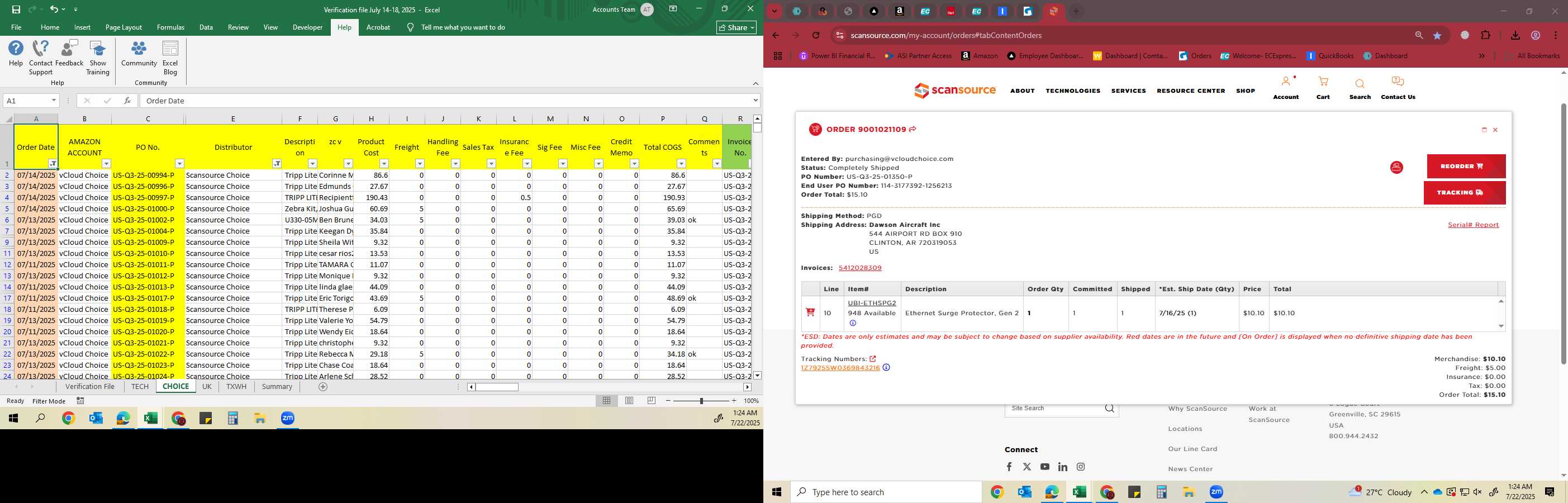This screenshot has height=503, width=1568.
Task: Open the ScanSource Account icon
Action: [1286, 88]
